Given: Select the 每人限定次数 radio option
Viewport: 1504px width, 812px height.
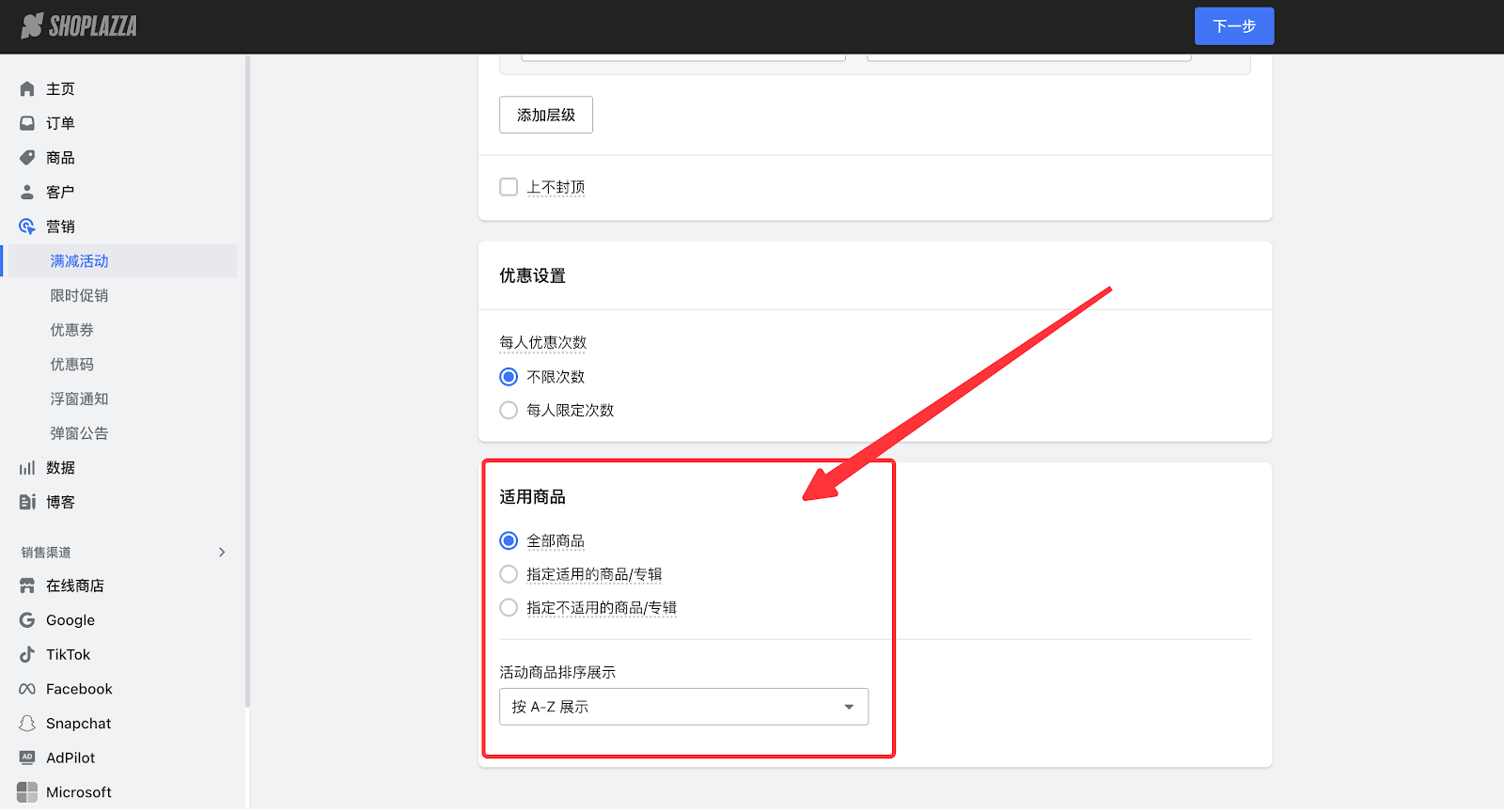Looking at the screenshot, I should [509, 411].
